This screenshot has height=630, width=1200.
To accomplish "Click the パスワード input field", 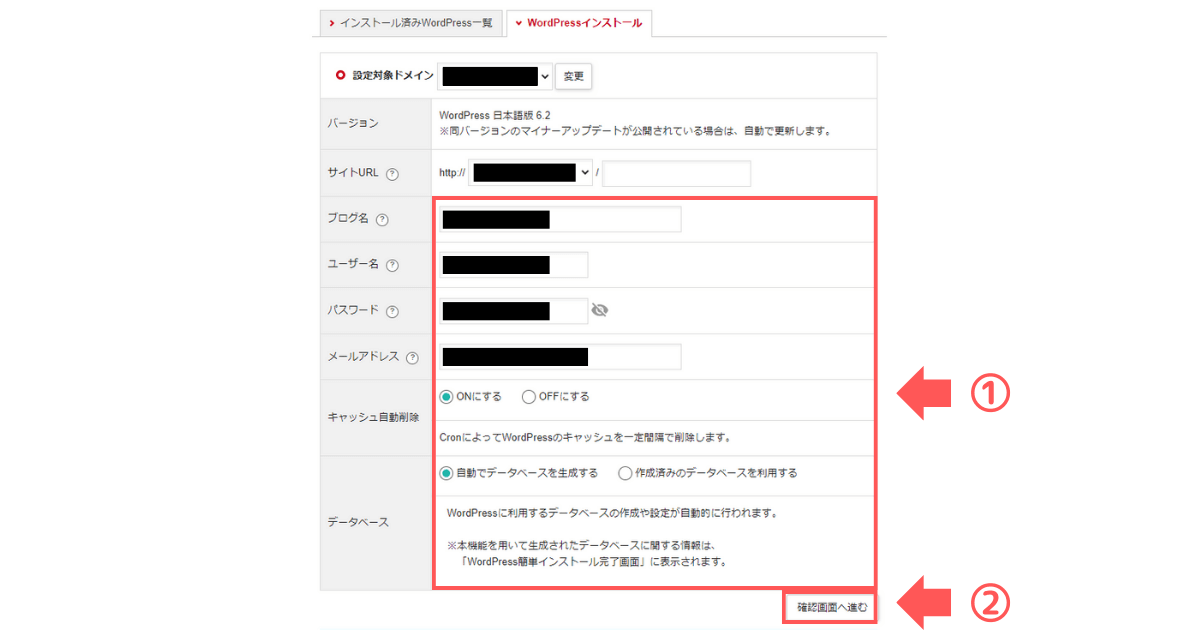I will point(513,310).
